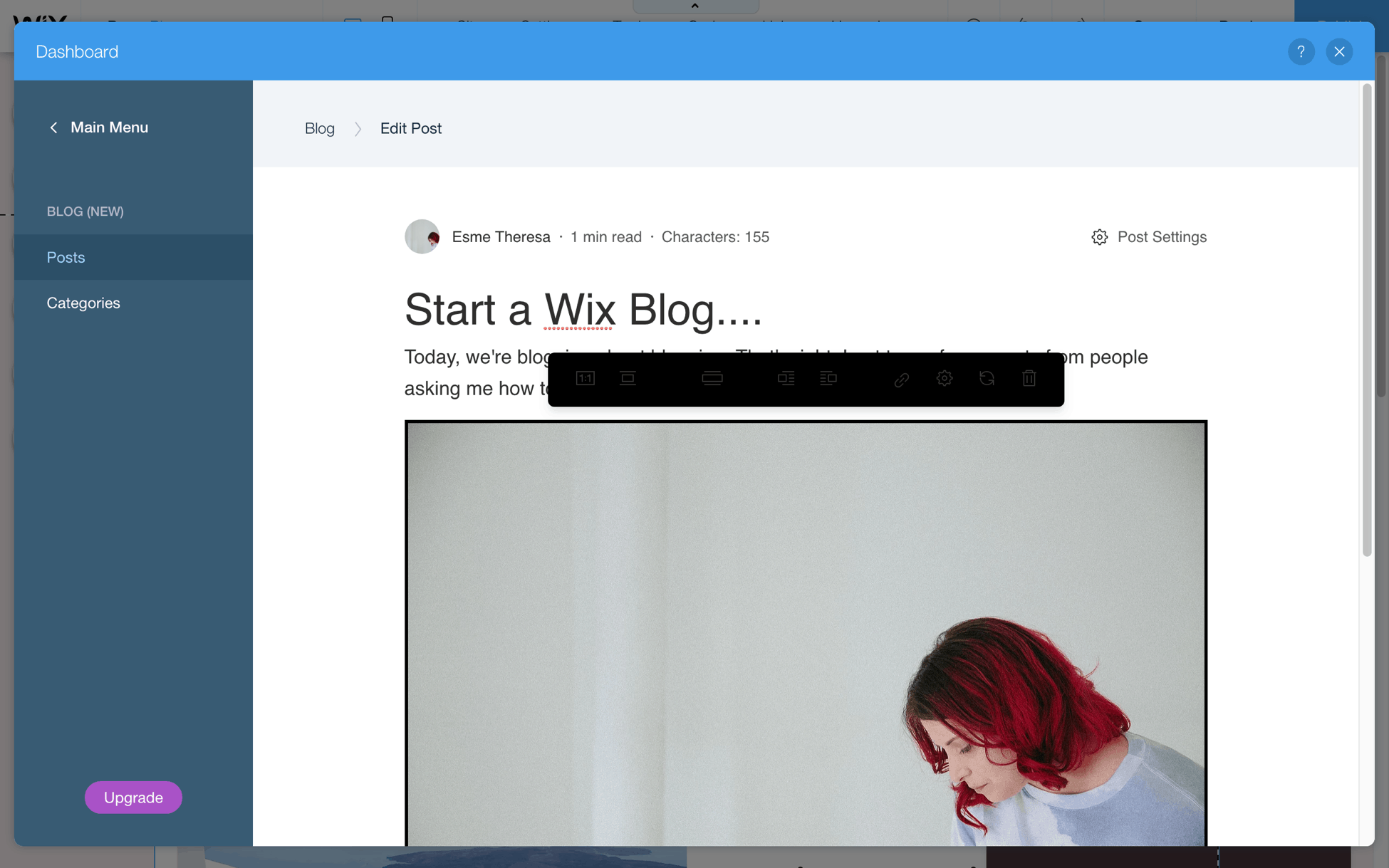Screen dimensions: 1389x868
Task: Click the delete/trash icon in toolbar
Action: 1030,379
